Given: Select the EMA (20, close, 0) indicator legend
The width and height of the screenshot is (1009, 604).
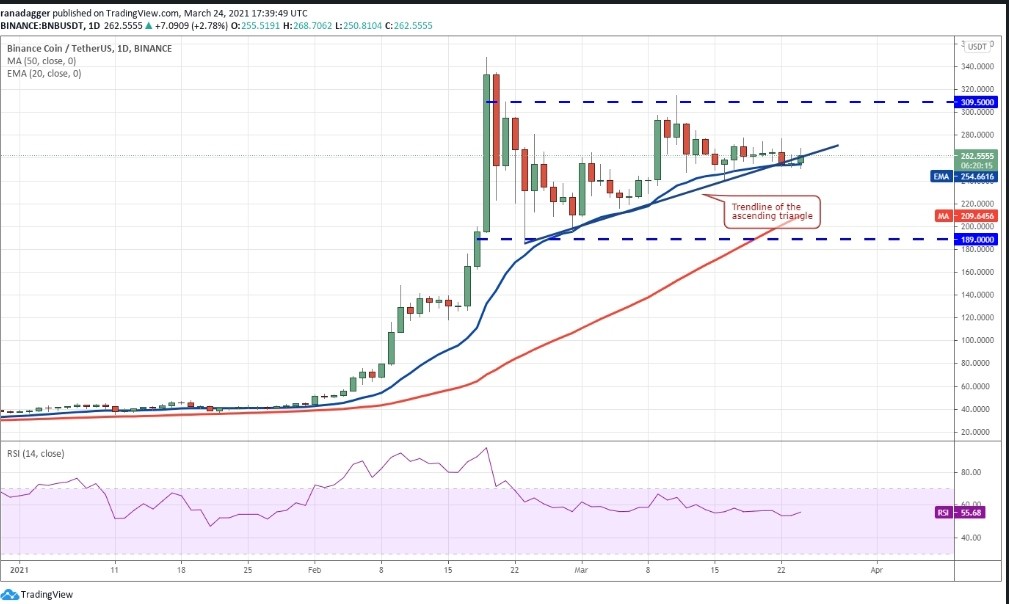Looking at the screenshot, I should coord(44,73).
